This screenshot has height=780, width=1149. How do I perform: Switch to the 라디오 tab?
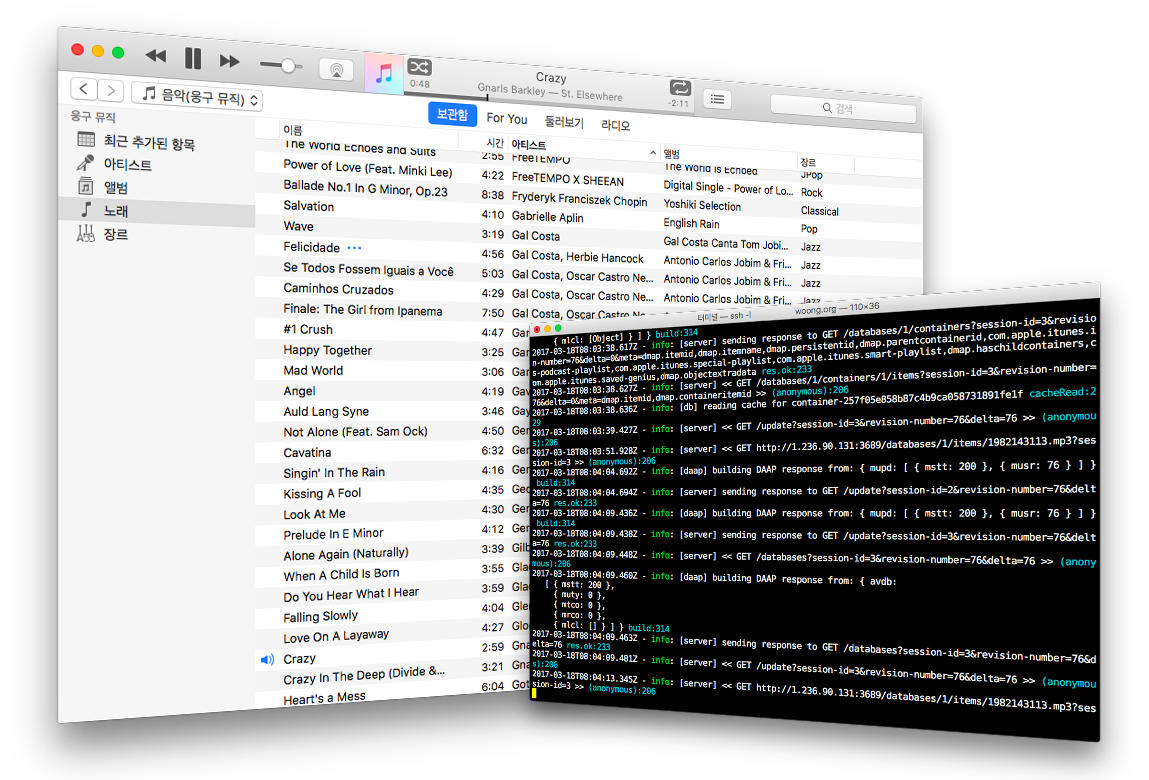616,125
